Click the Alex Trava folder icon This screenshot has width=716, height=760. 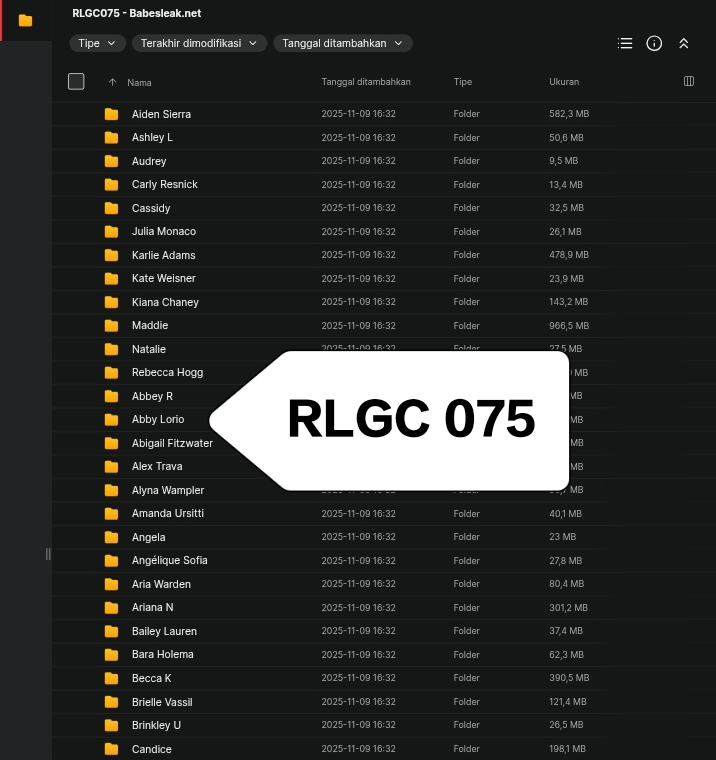tap(111, 467)
